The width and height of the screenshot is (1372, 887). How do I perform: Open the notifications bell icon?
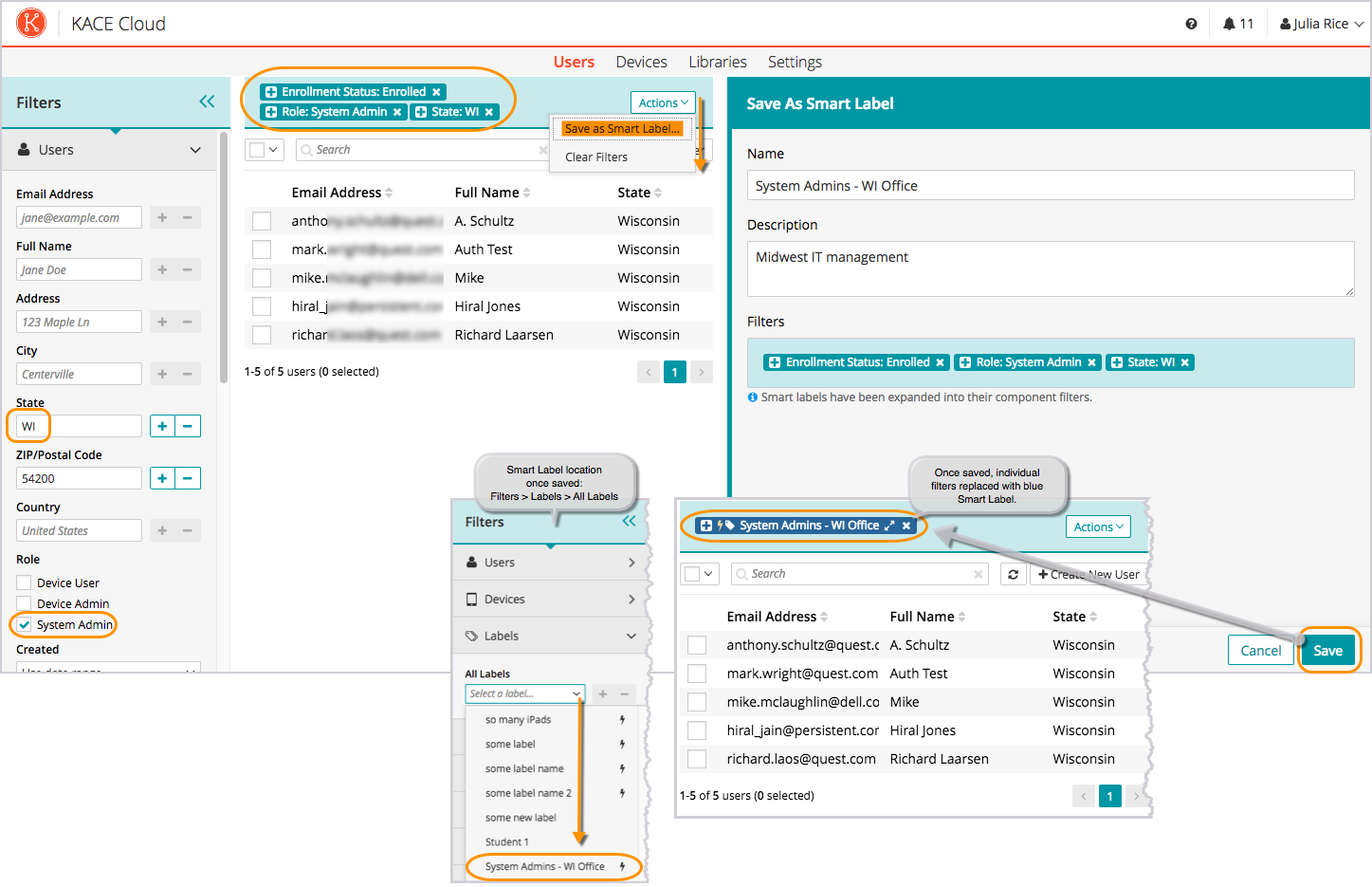[1229, 24]
